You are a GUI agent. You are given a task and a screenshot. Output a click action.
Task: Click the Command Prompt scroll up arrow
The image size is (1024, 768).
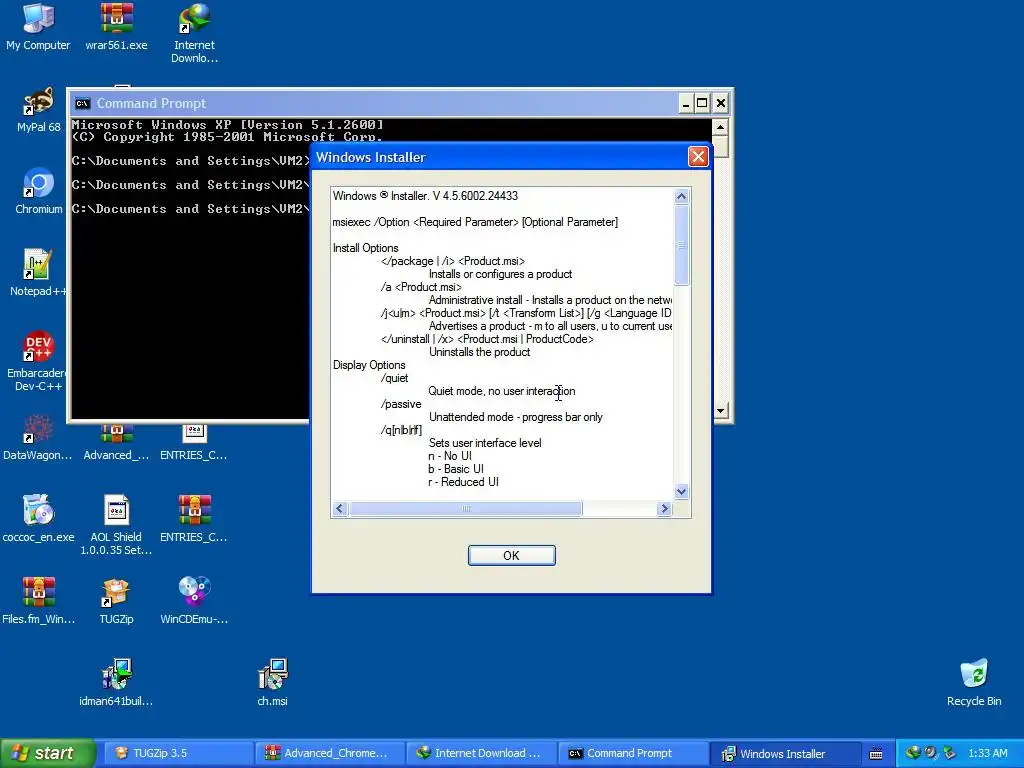point(720,127)
